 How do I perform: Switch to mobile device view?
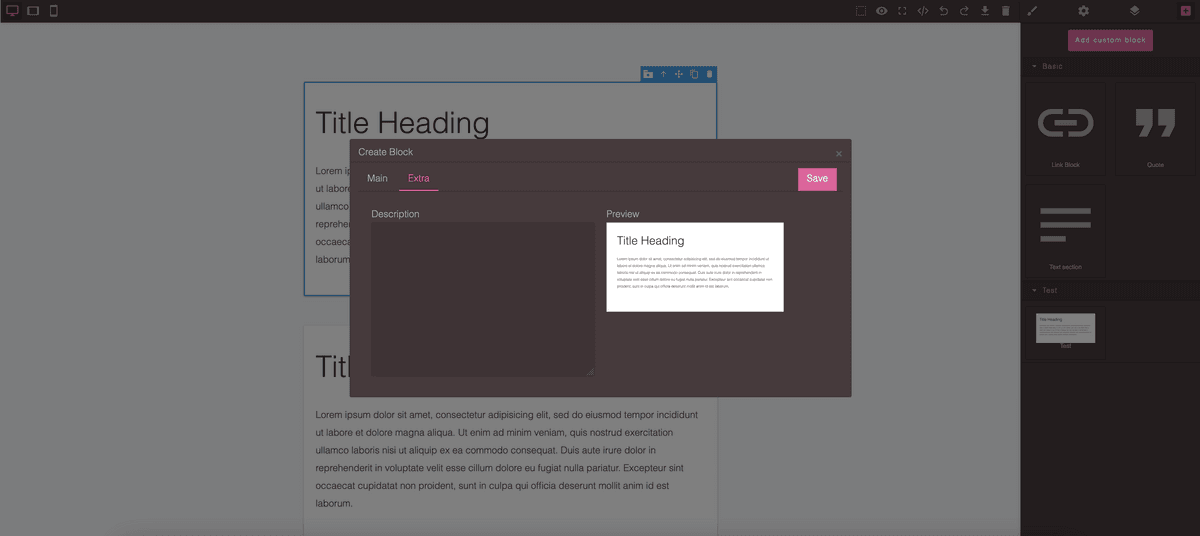54,11
